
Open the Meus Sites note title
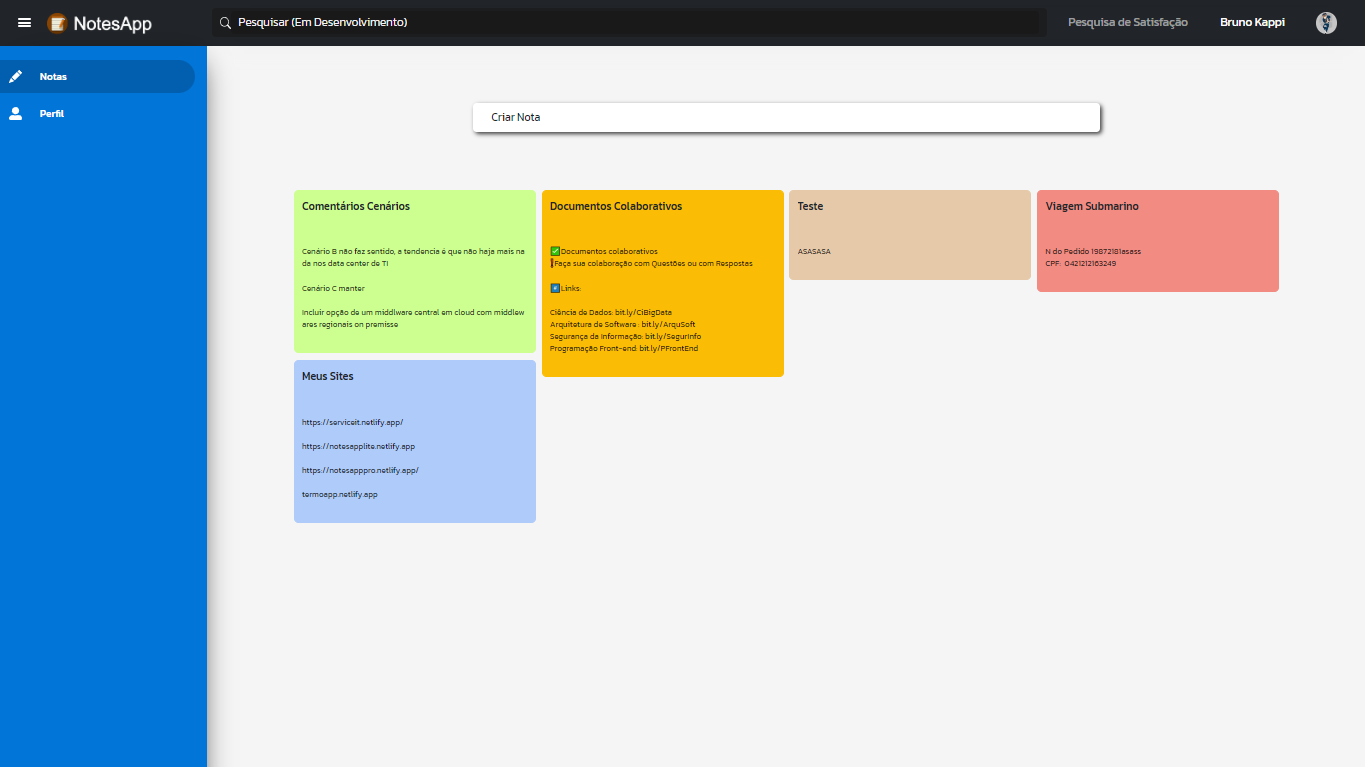pos(328,376)
